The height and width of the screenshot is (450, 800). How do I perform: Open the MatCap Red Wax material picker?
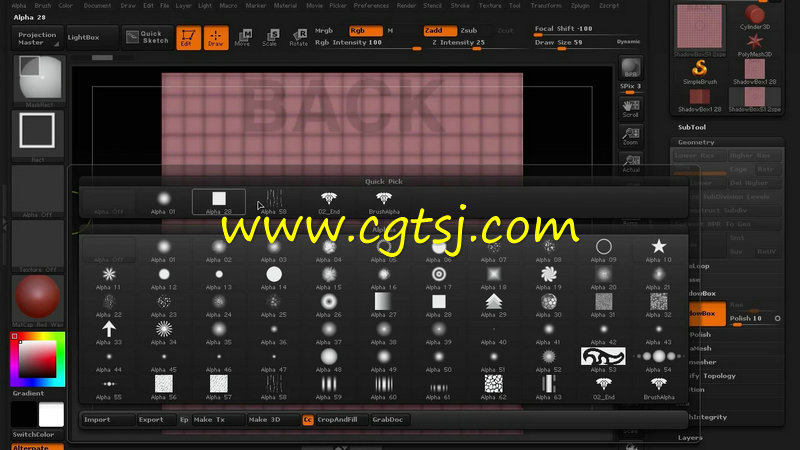point(37,301)
